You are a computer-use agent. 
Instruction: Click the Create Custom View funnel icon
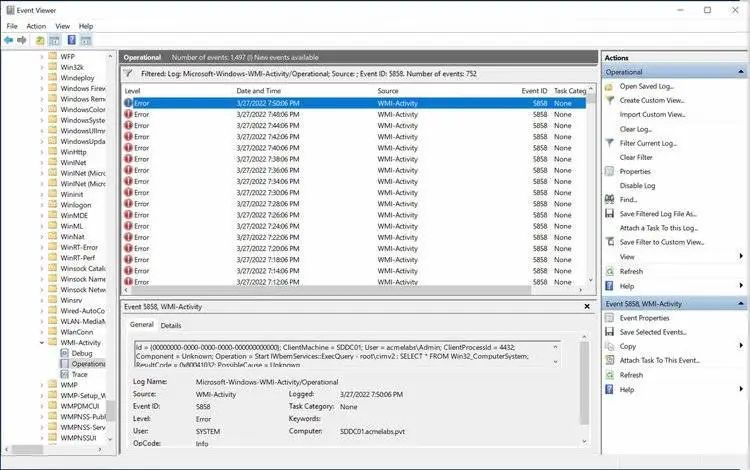coord(610,100)
